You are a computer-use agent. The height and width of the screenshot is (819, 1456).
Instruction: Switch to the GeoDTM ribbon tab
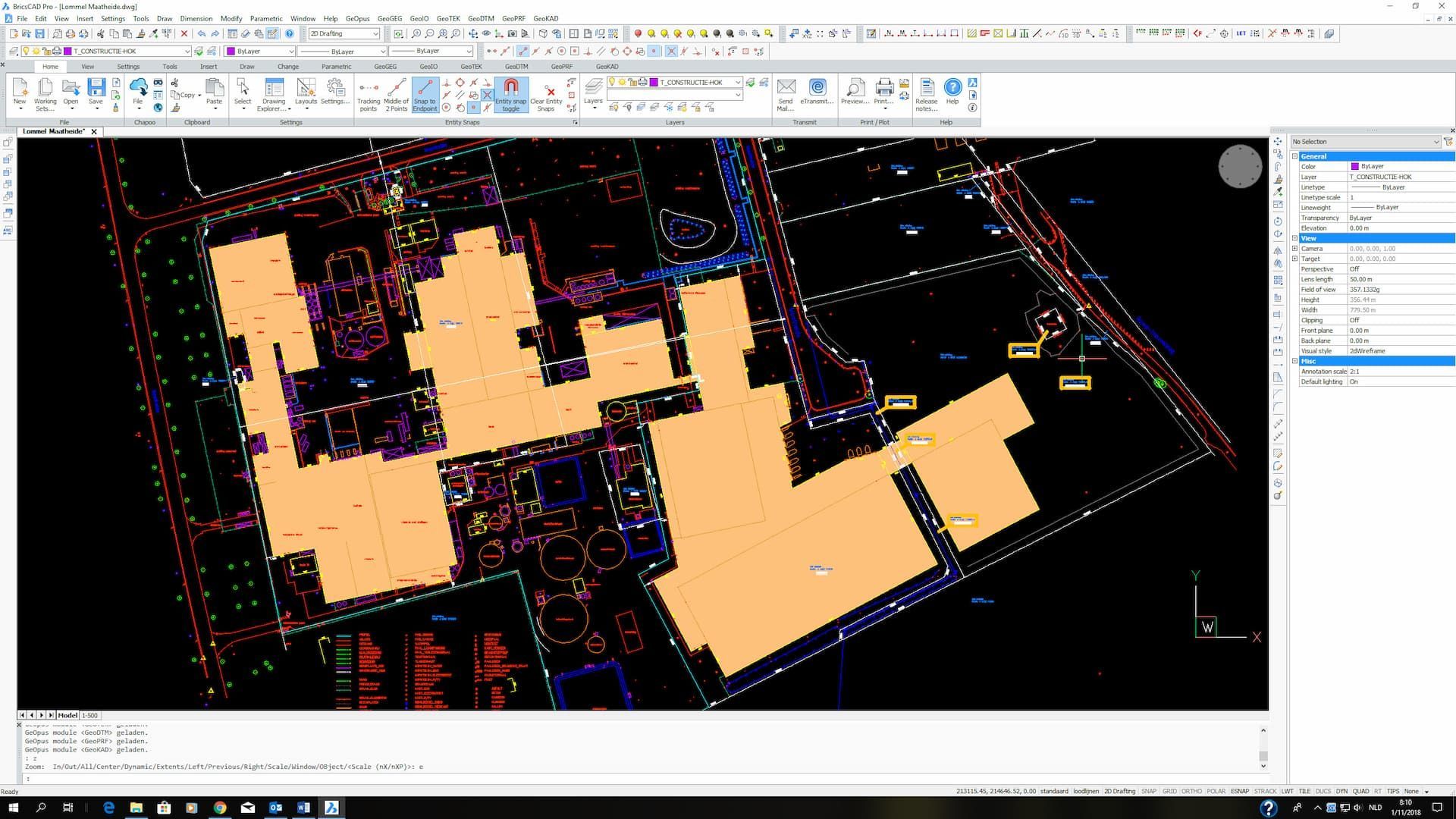tap(516, 67)
